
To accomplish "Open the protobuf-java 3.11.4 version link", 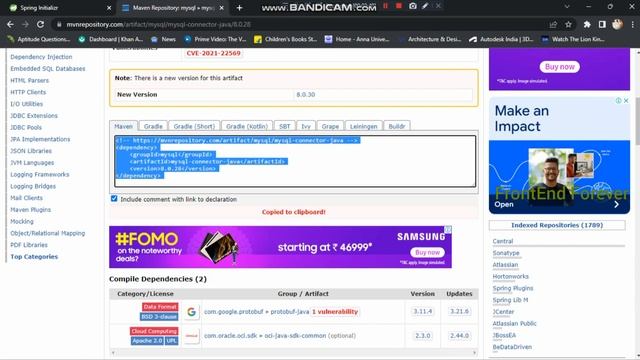I will click(422, 311).
